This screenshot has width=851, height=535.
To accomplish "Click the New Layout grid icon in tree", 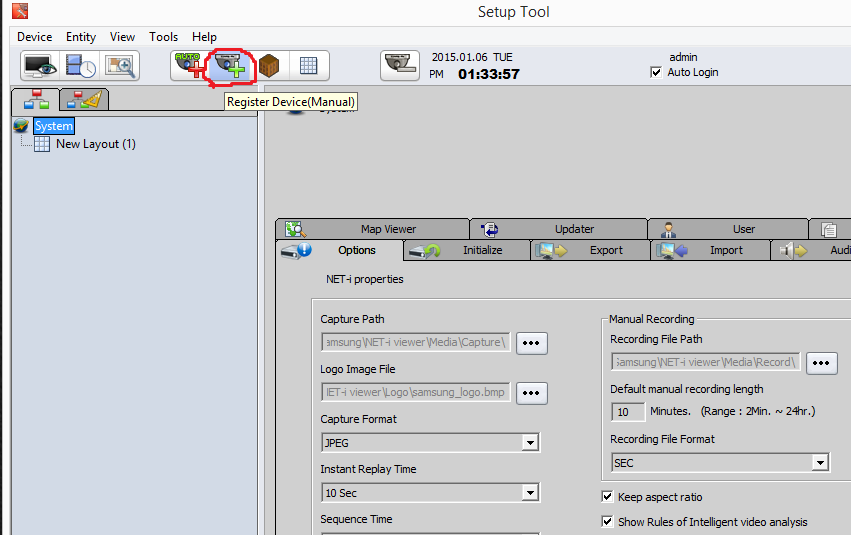I will [42, 144].
